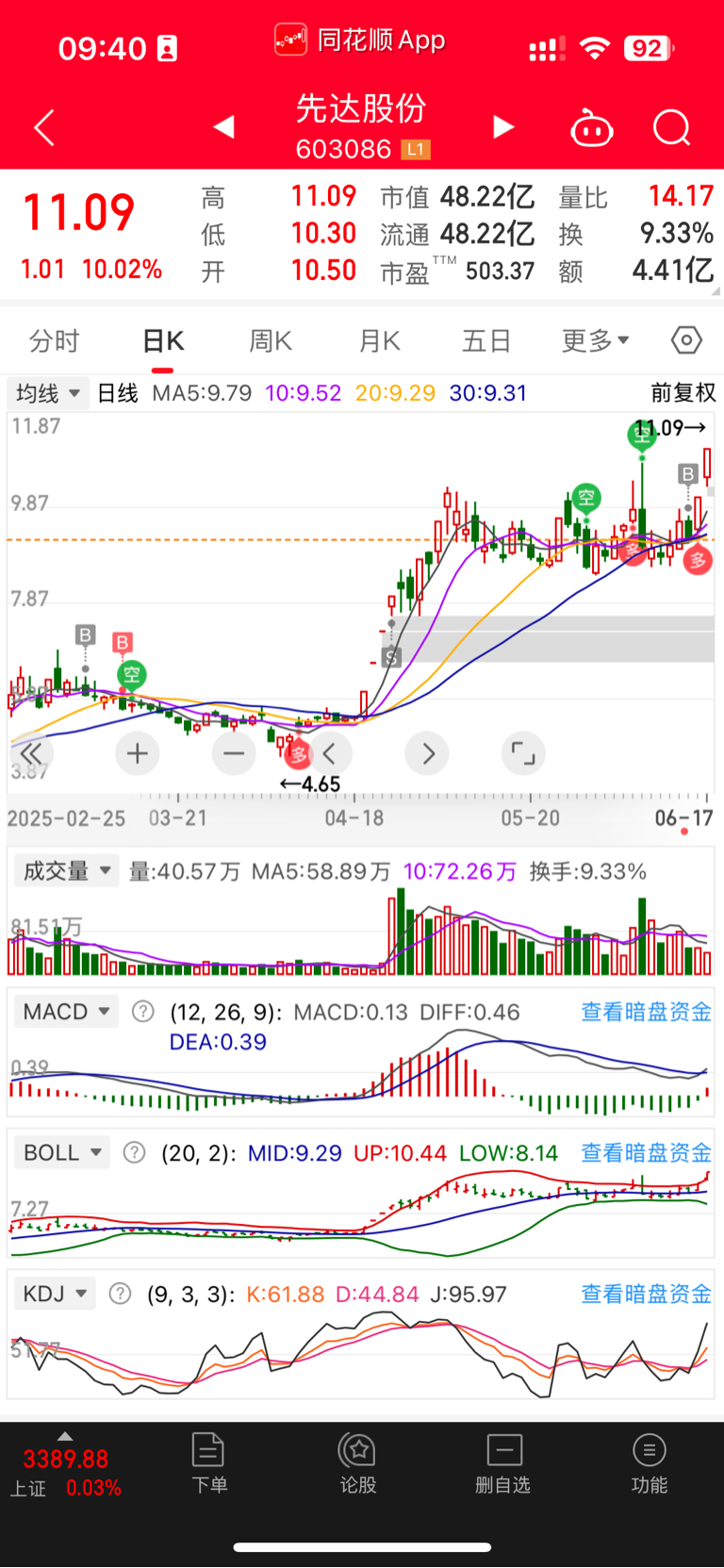Jump to earliest data double-left arrow
724x1568 pixels.
click(x=31, y=753)
